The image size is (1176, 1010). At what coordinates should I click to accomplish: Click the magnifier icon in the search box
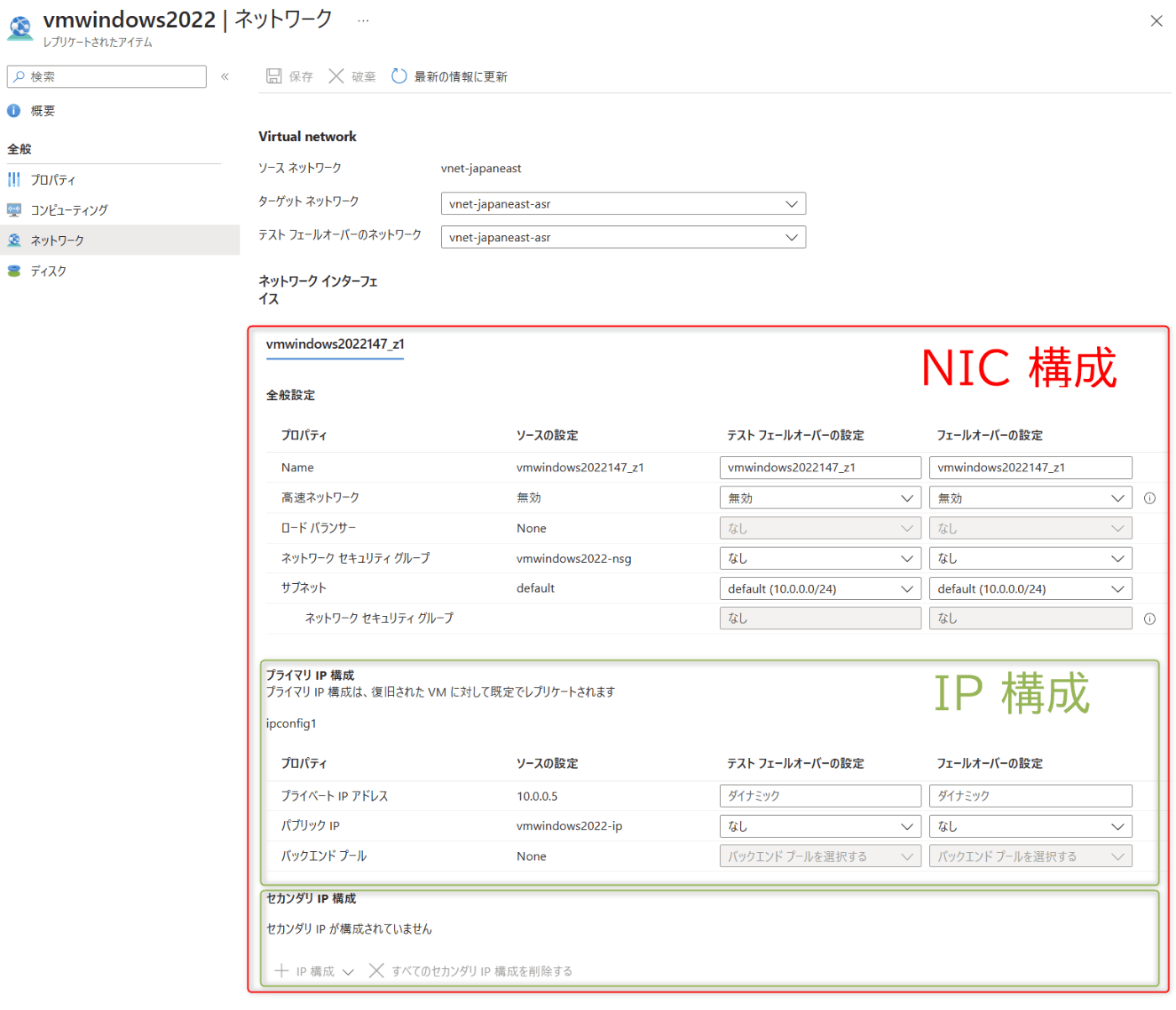[x=18, y=76]
